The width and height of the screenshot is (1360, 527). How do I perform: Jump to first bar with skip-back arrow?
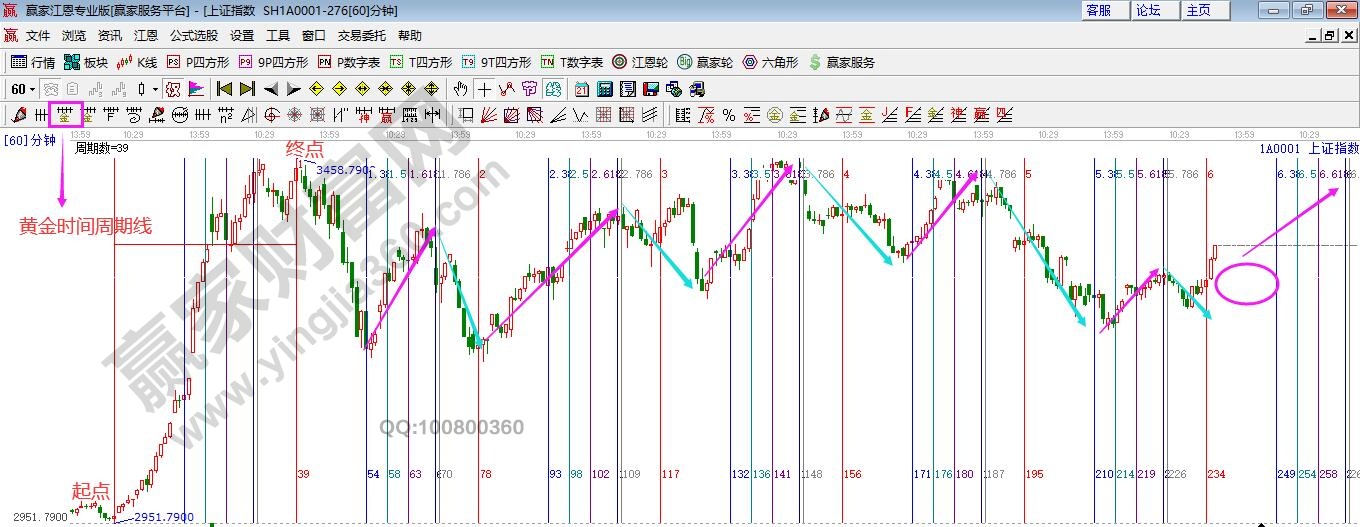pos(224,89)
